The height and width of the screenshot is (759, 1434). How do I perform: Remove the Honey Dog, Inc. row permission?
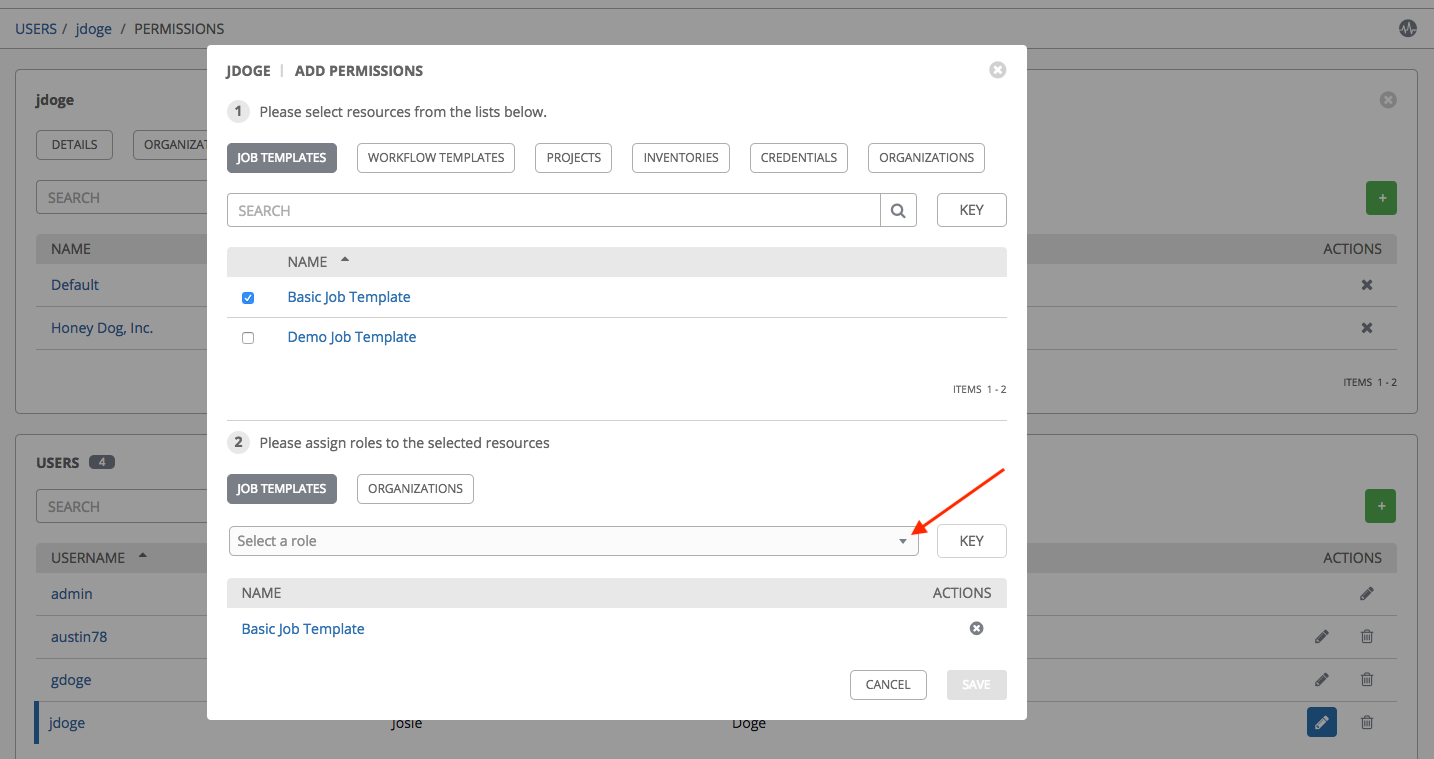coord(1367,328)
